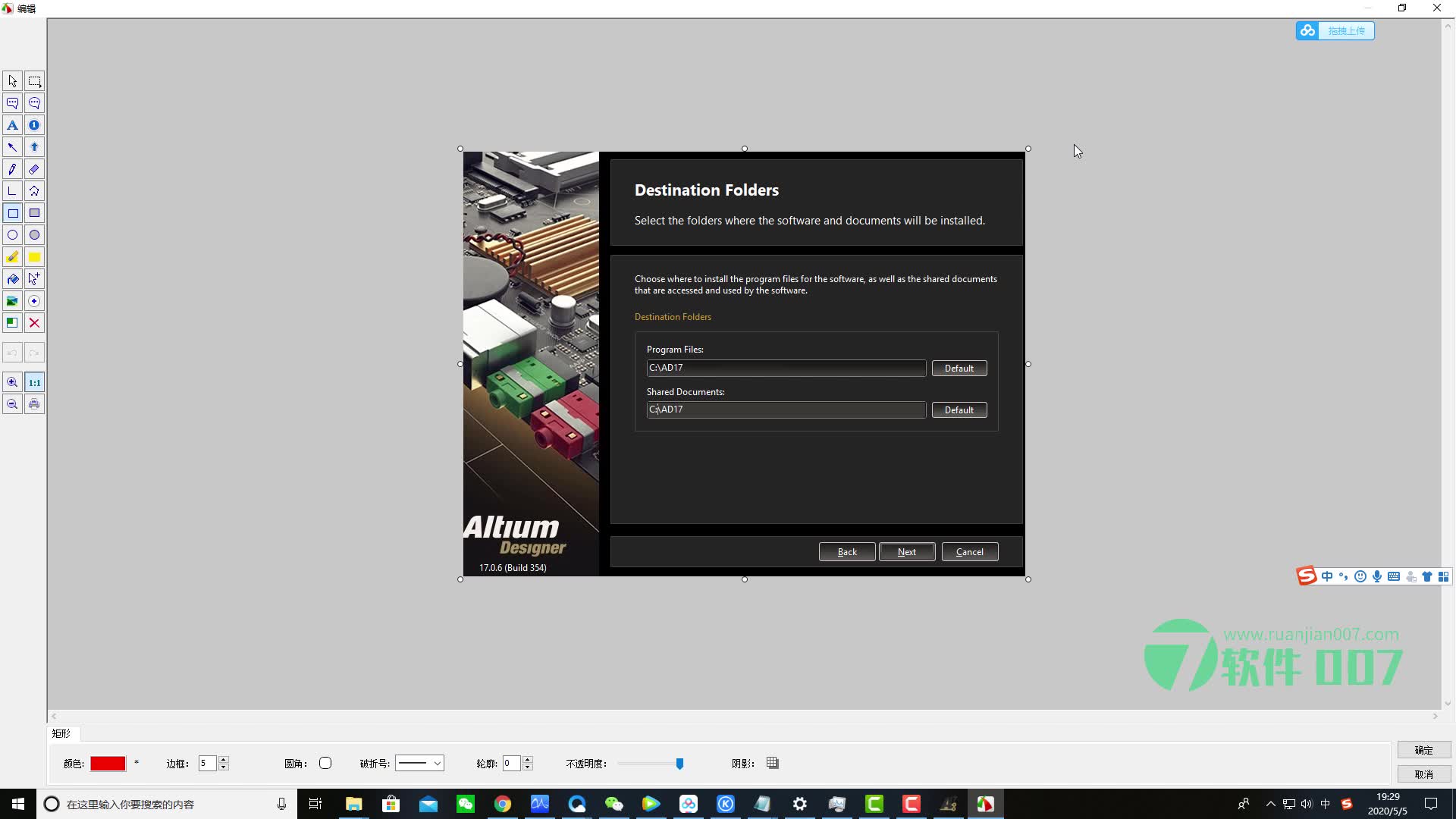
Task: Select the numbered step stamp tool
Action: 34,125
